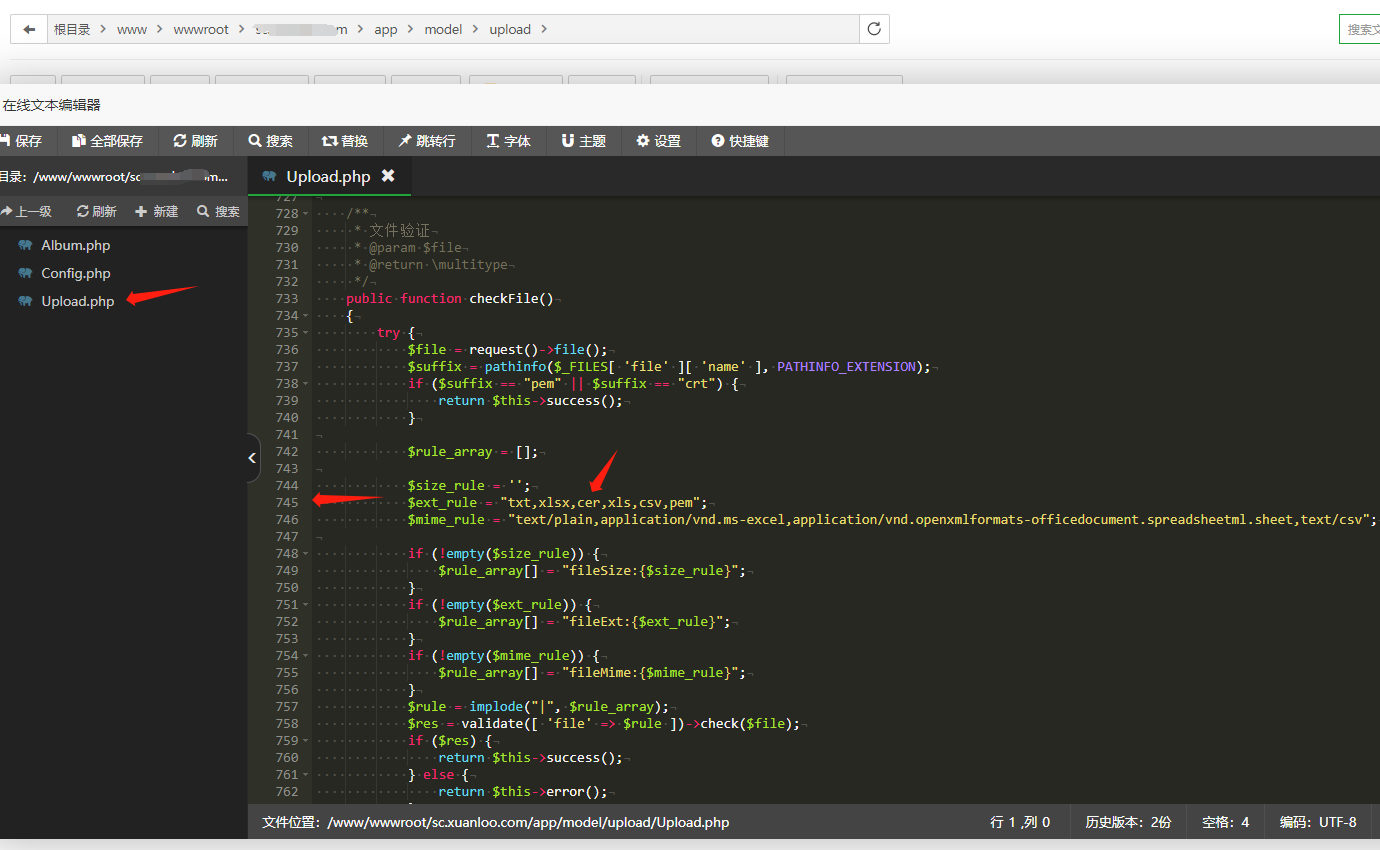Click the $suffix = pathinfo line
This screenshot has height=850, width=1380.
[669, 367]
